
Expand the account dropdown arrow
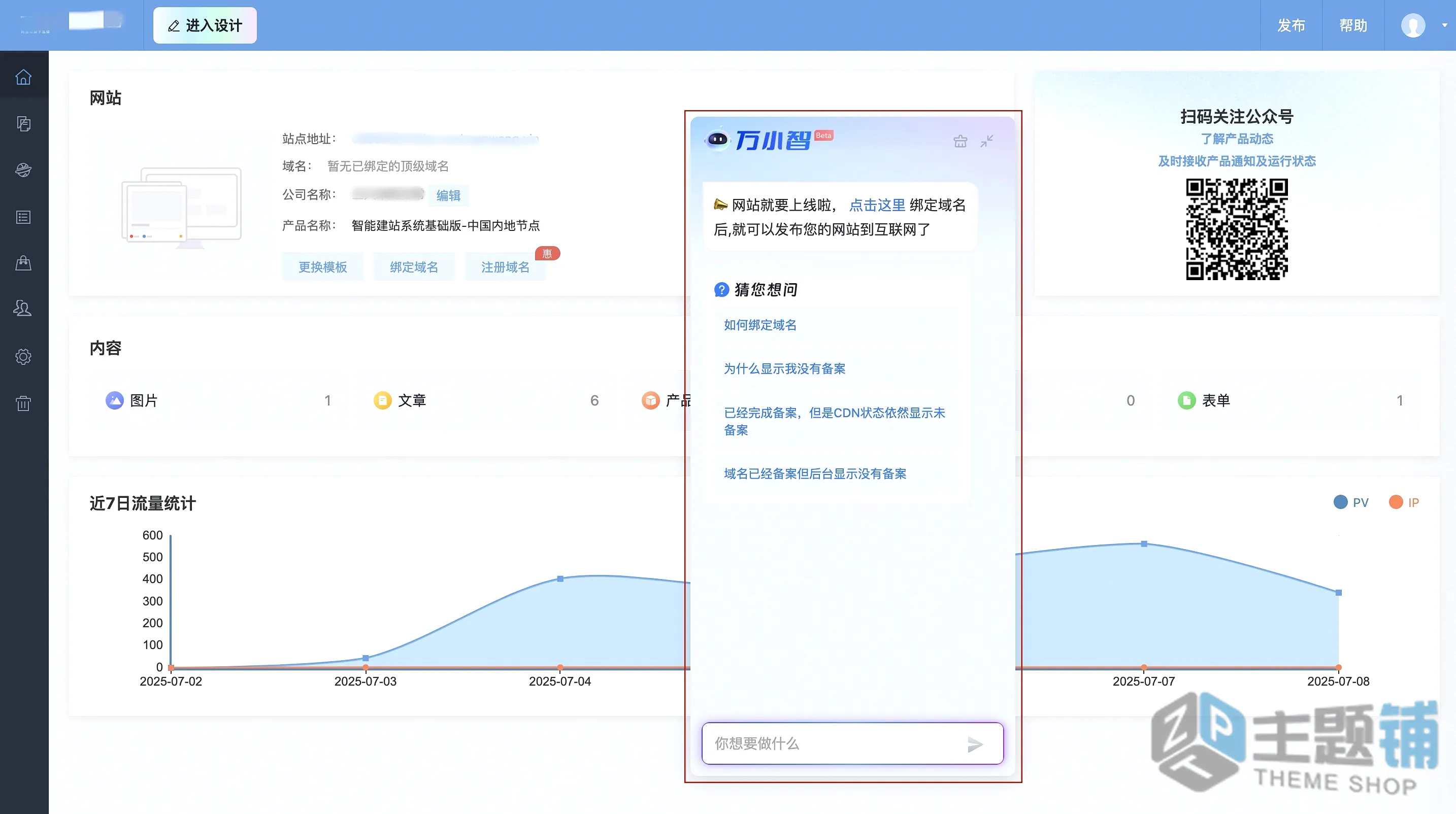click(x=1444, y=25)
